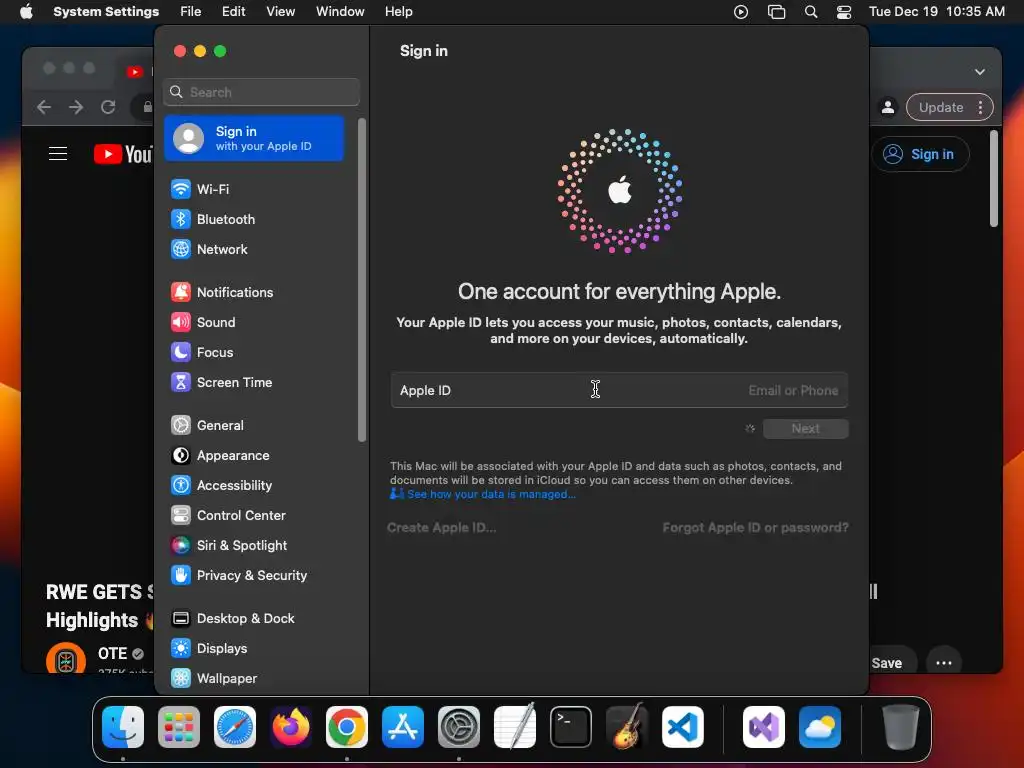Open more actions ellipsis under YouTube video
Viewport: 1024px width, 768px height.
coord(944,663)
